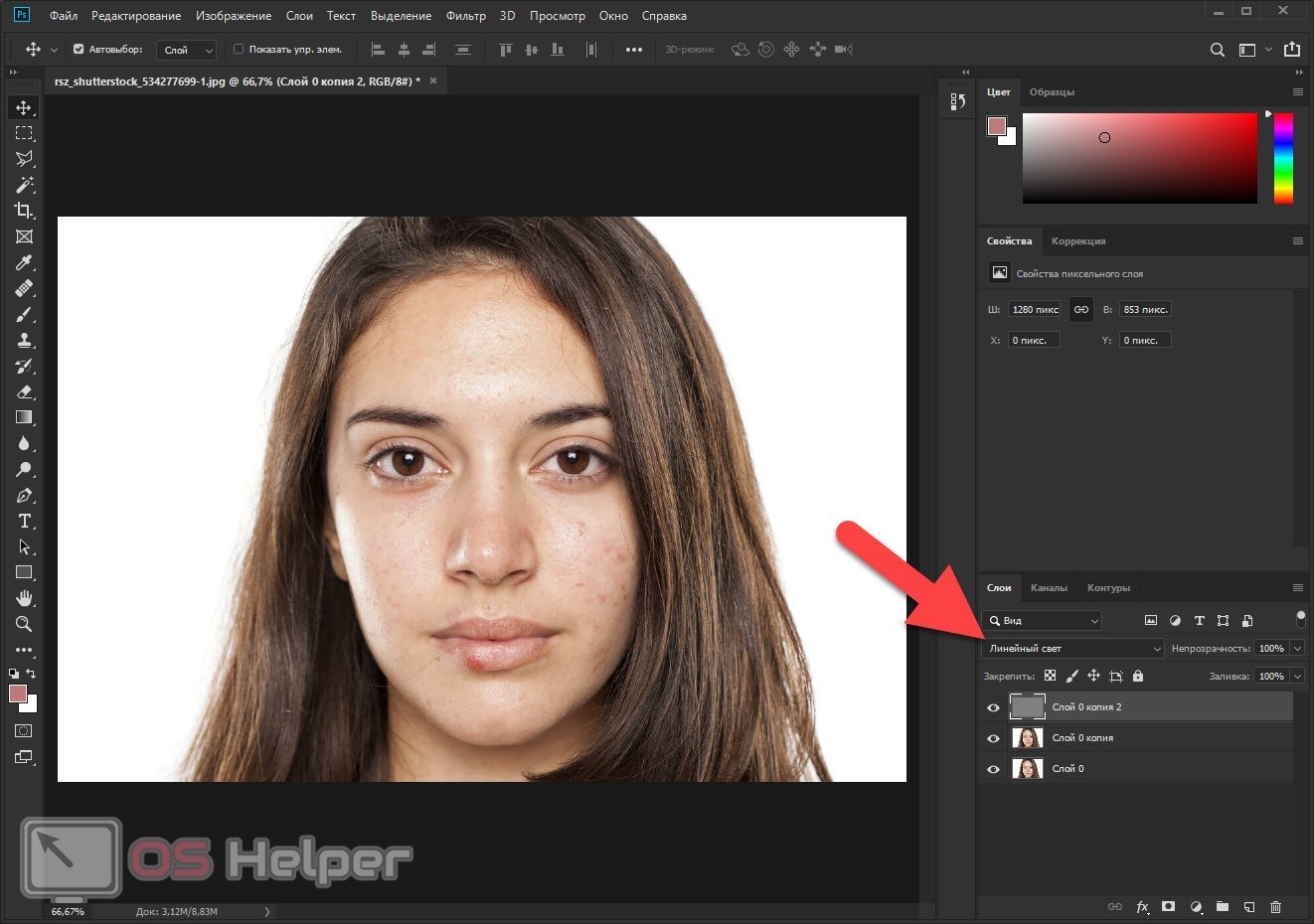This screenshot has height=924, width=1314.
Task: Select the Blur tool
Action: 24,443
